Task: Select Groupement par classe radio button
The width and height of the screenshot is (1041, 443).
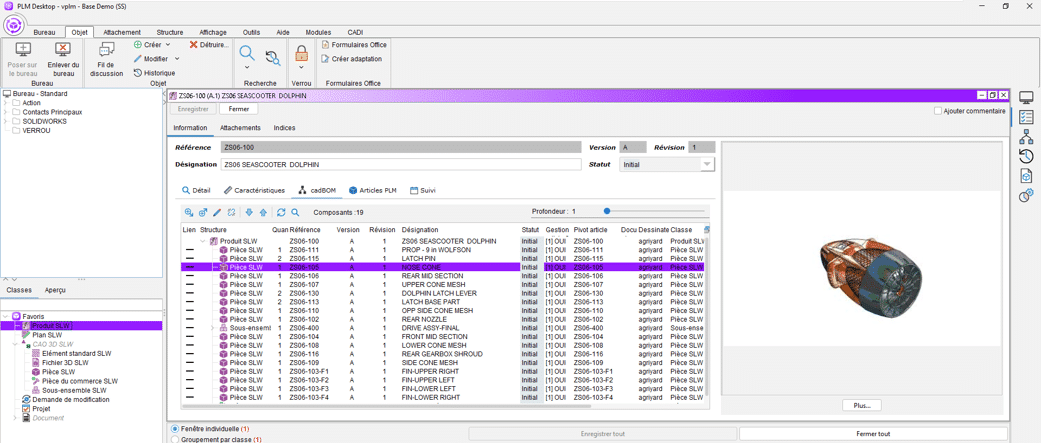Action: (176, 439)
